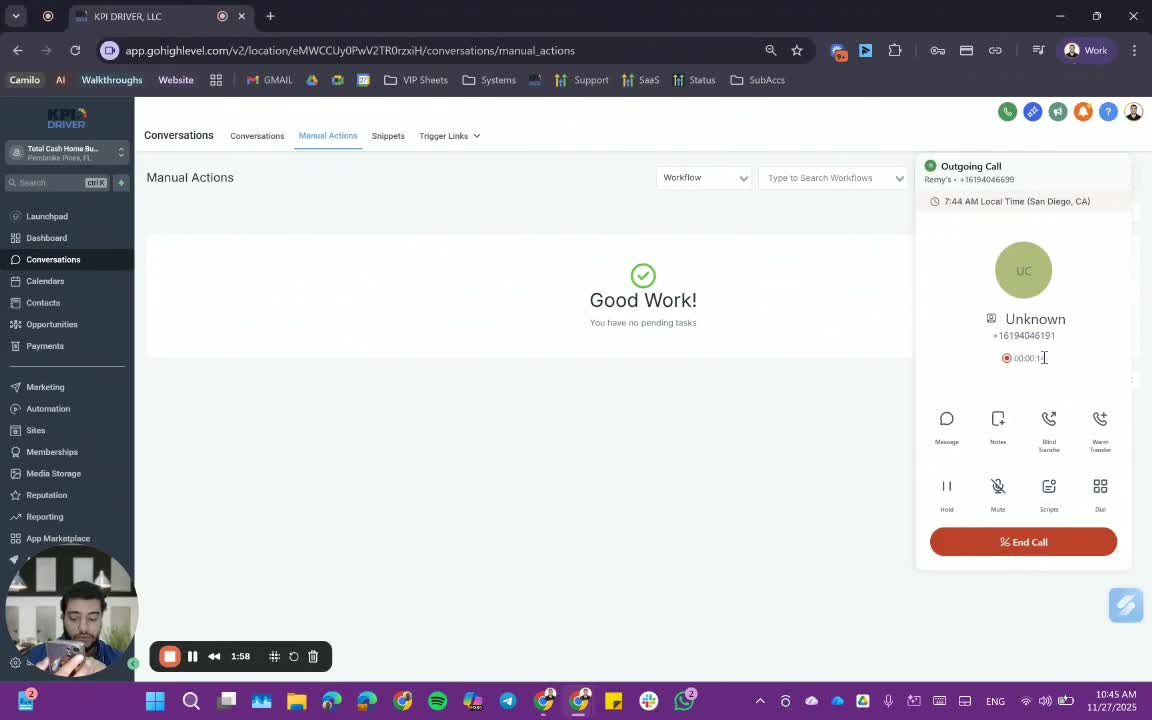Reload the browser page
Viewport: 1152px width, 720px height.
(x=75, y=51)
